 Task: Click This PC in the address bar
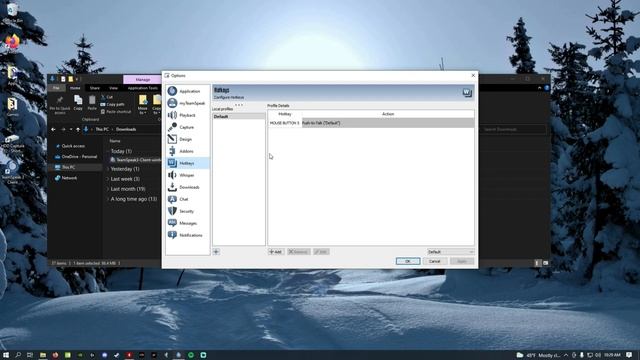click(x=102, y=129)
